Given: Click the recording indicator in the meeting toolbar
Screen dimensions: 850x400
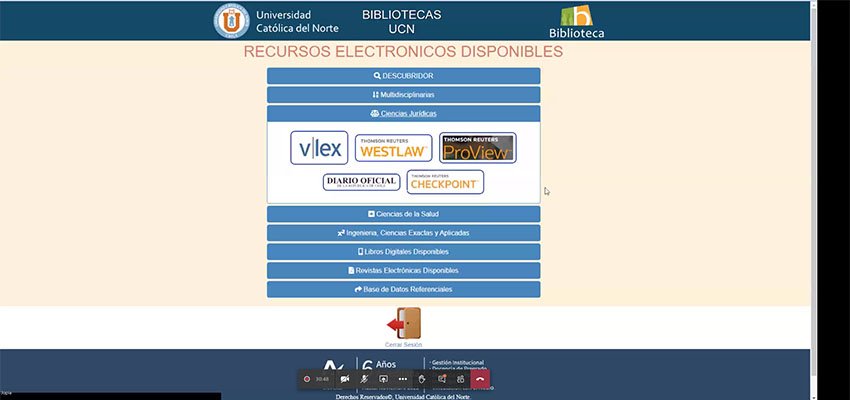Looking at the screenshot, I should click(307, 379).
